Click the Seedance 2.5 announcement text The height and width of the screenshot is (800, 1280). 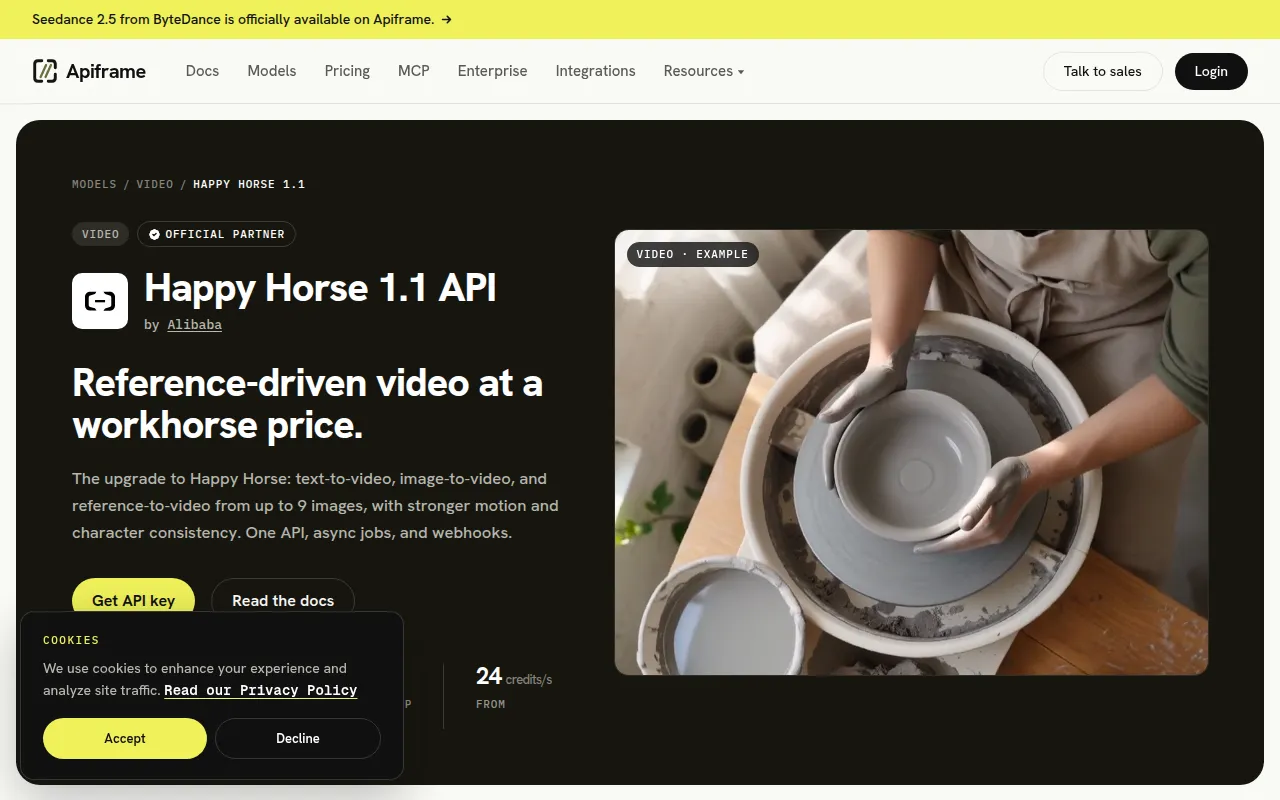tap(233, 19)
